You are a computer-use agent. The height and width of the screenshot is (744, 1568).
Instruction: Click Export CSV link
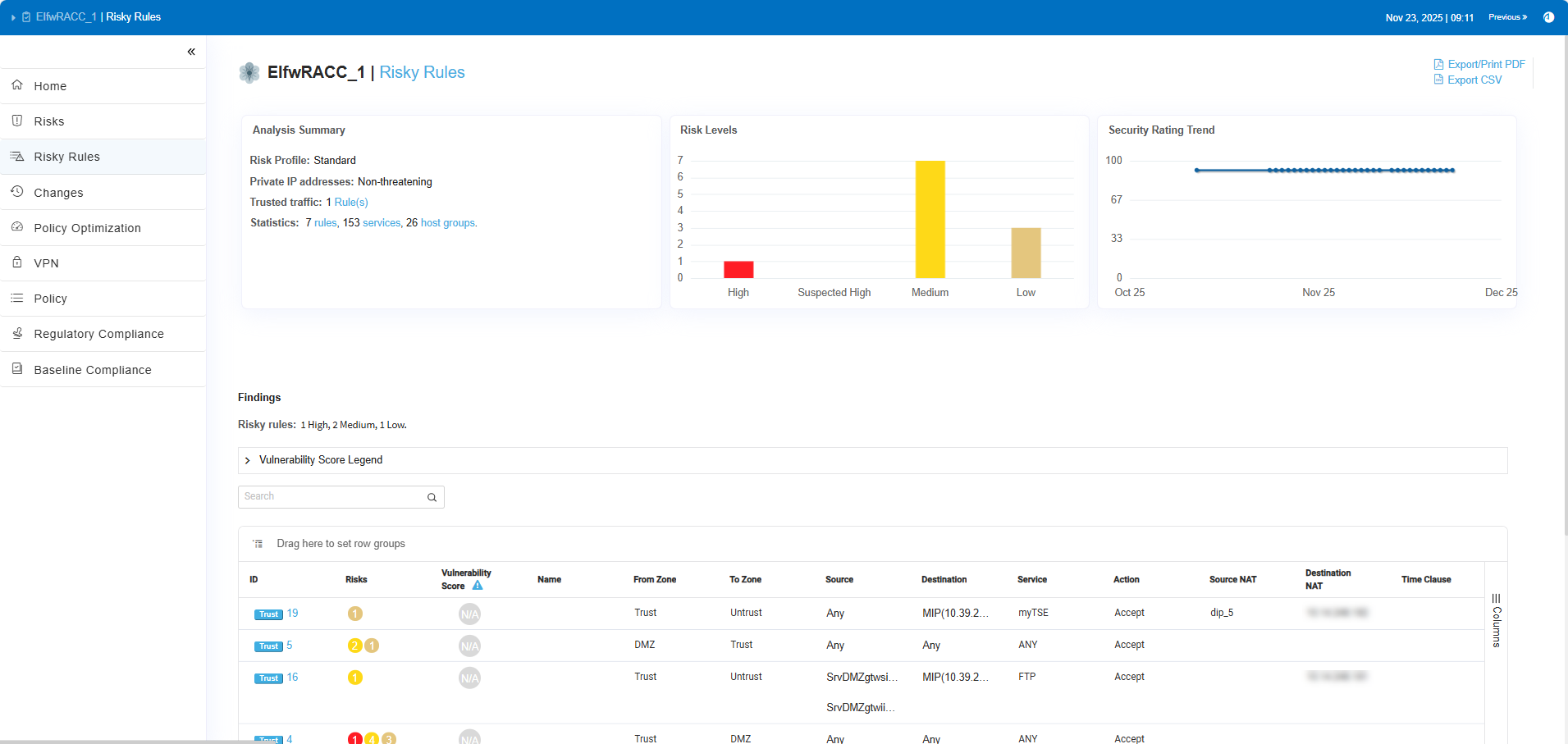1474,80
